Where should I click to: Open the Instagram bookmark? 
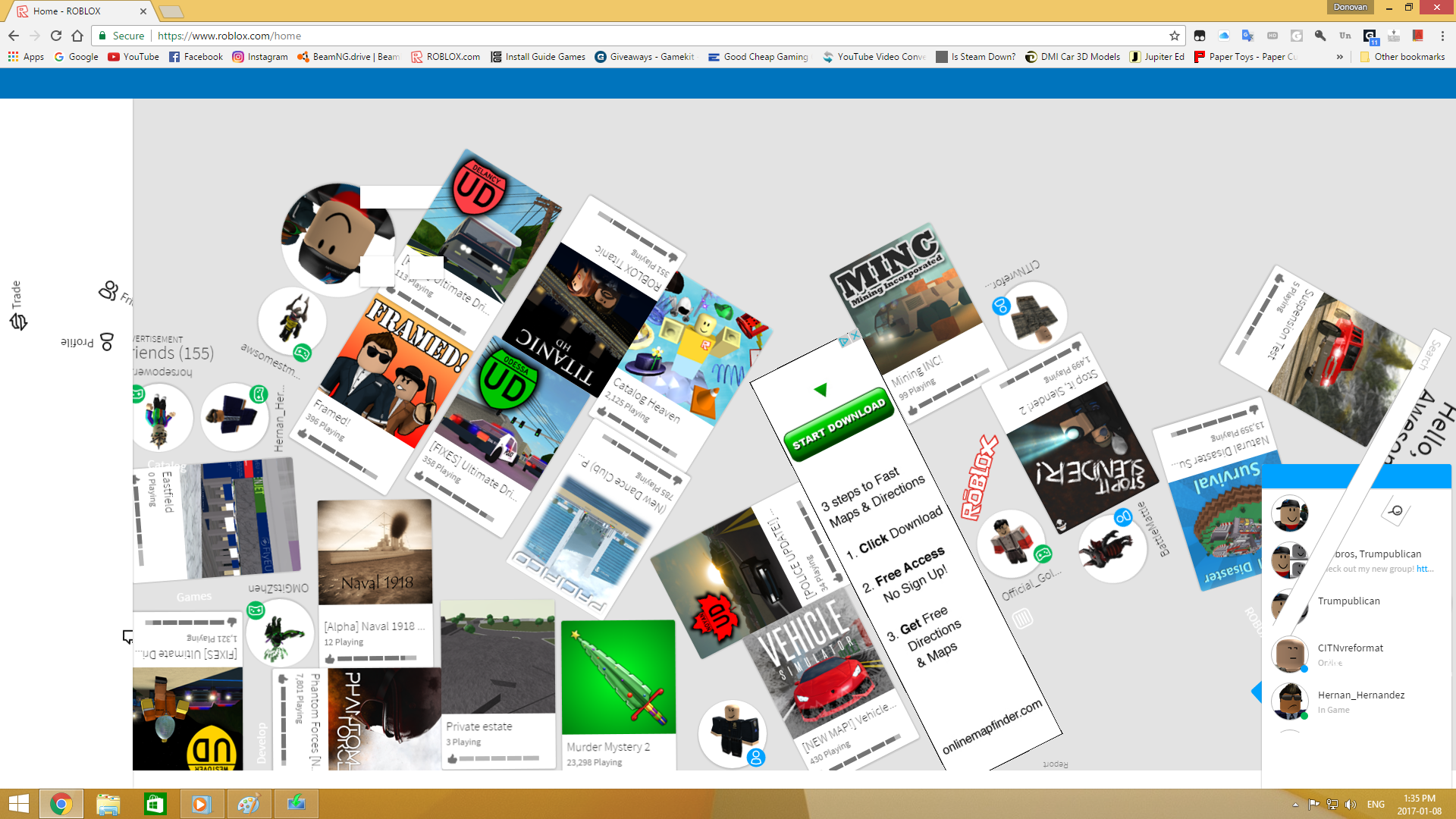(260, 57)
